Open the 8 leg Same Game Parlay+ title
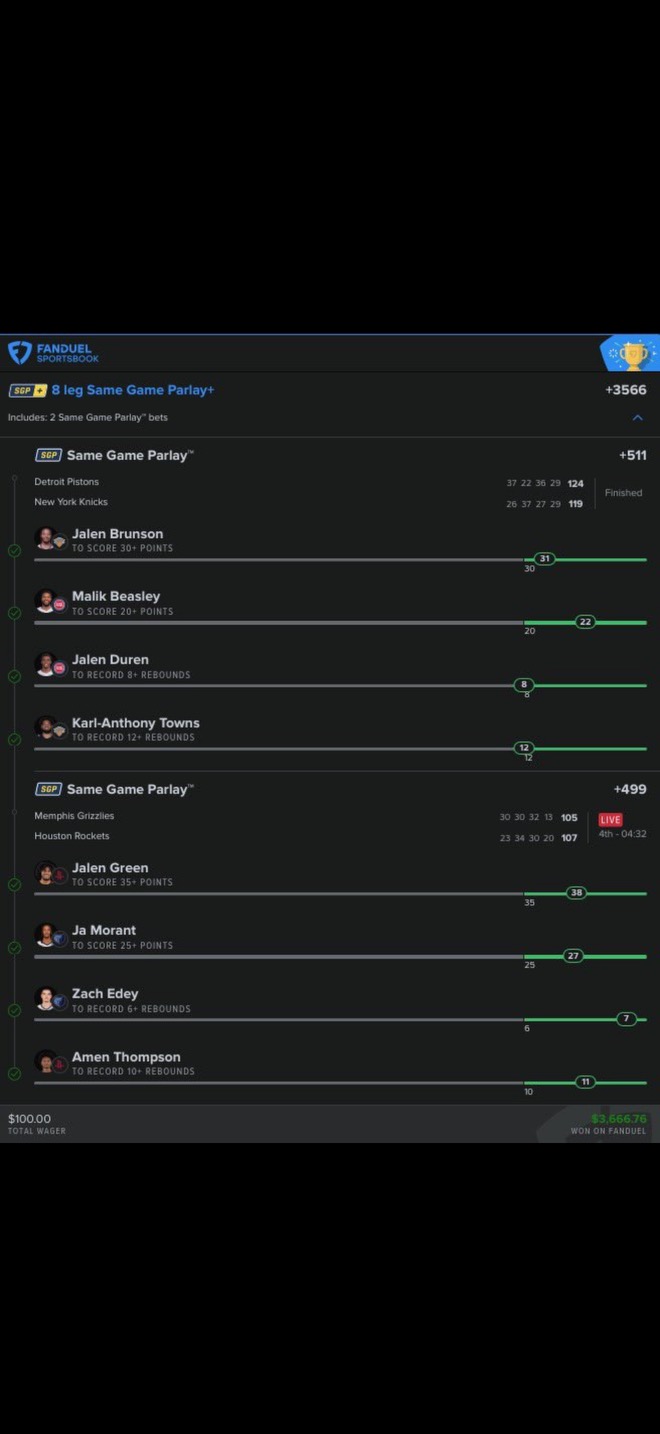Screen dimensions: 660x1434 pyautogui.click(x=133, y=390)
